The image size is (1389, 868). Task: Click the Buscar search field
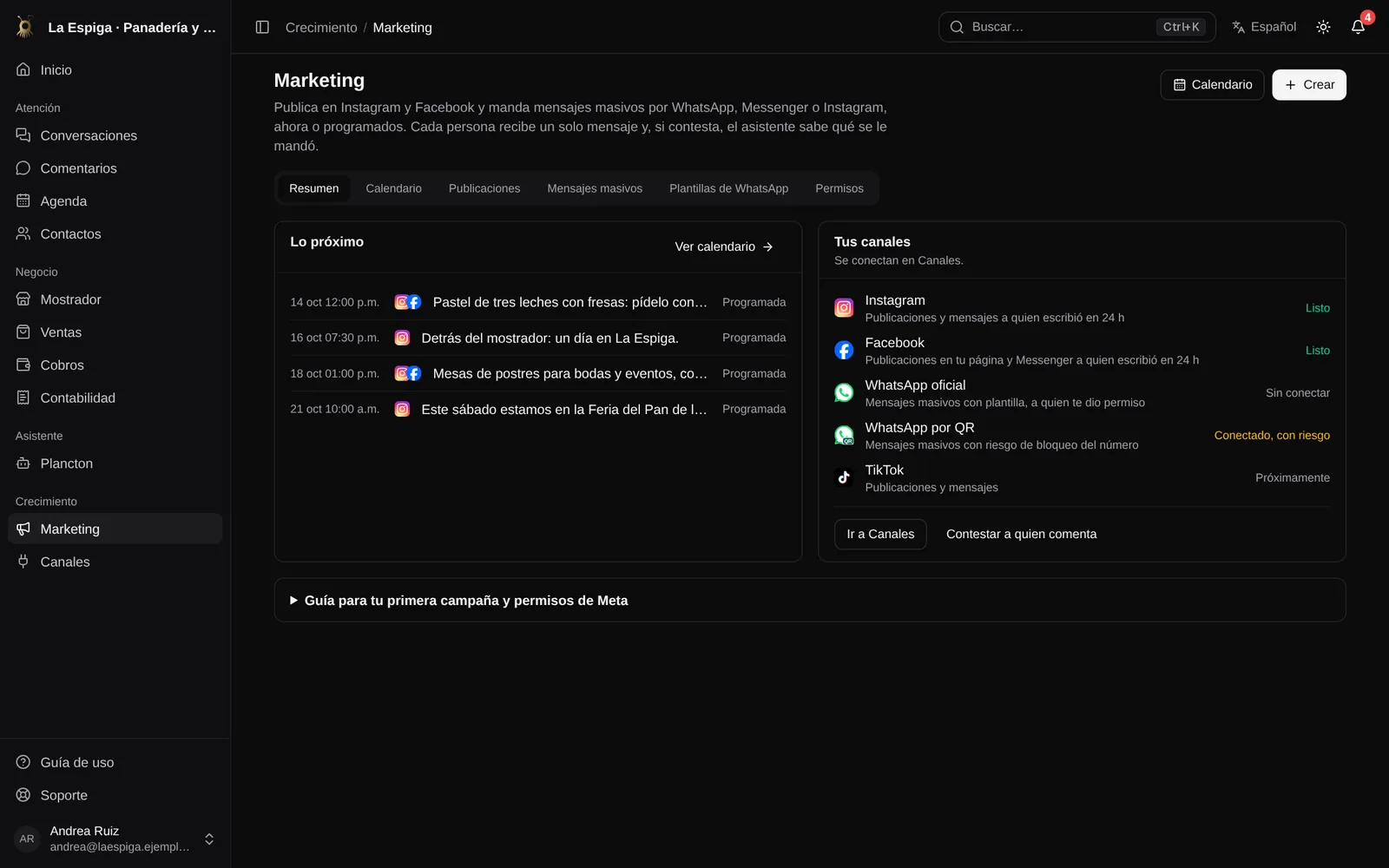click(x=1076, y=27)
